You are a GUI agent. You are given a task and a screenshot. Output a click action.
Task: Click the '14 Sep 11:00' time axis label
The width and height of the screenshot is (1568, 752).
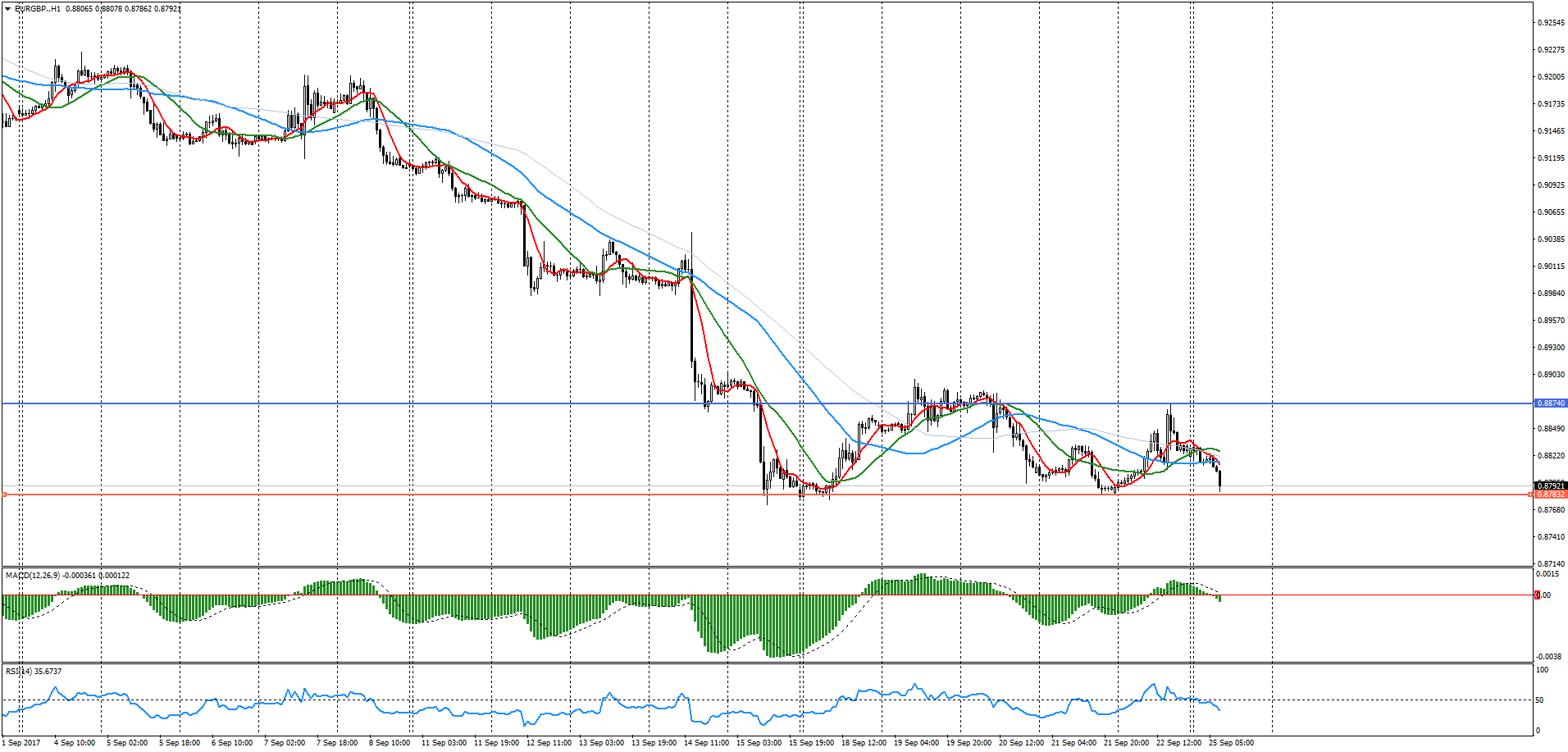pyautogui.click(x=706, y=743)
